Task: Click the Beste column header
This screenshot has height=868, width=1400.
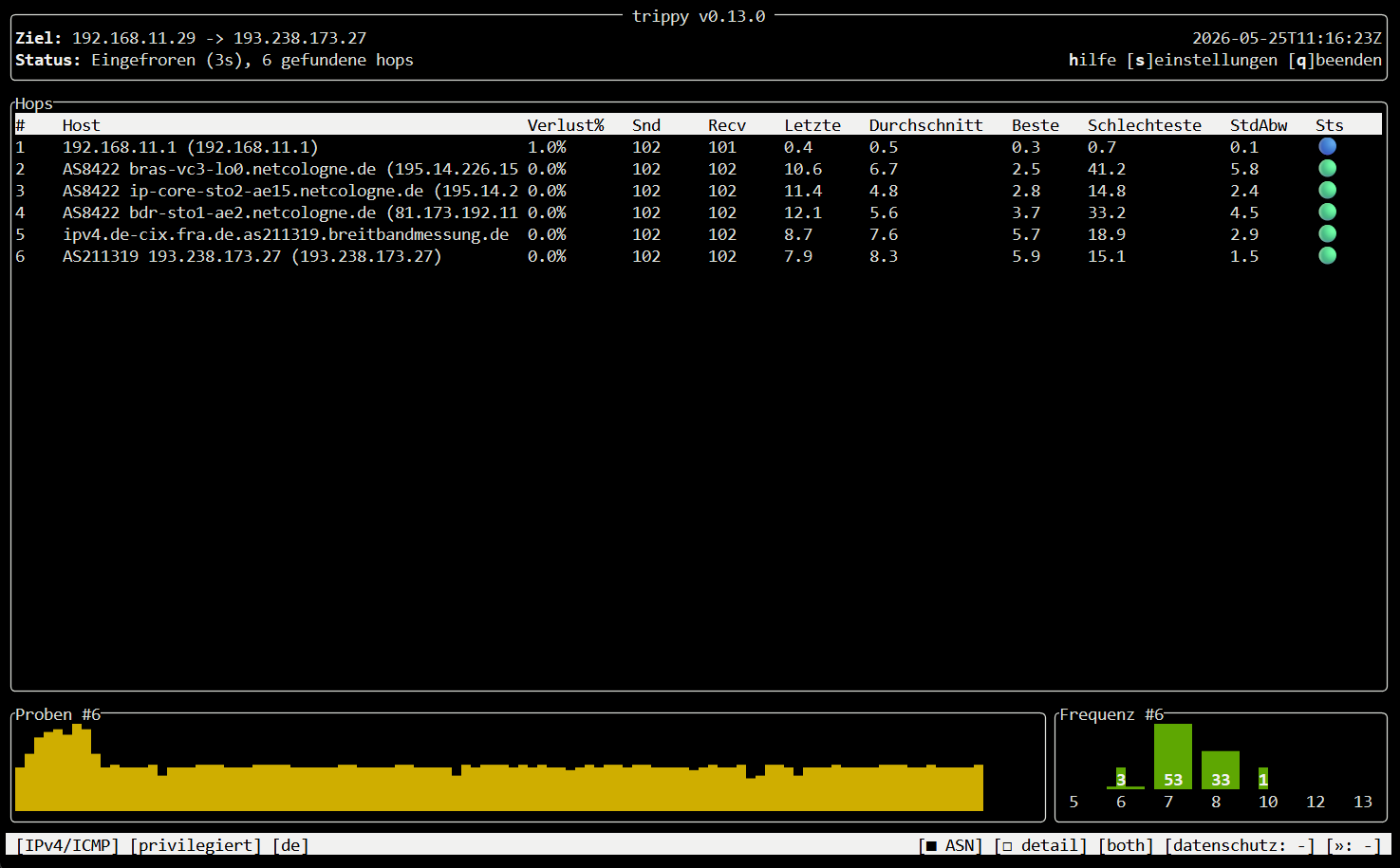Action: coord(1036,125)
